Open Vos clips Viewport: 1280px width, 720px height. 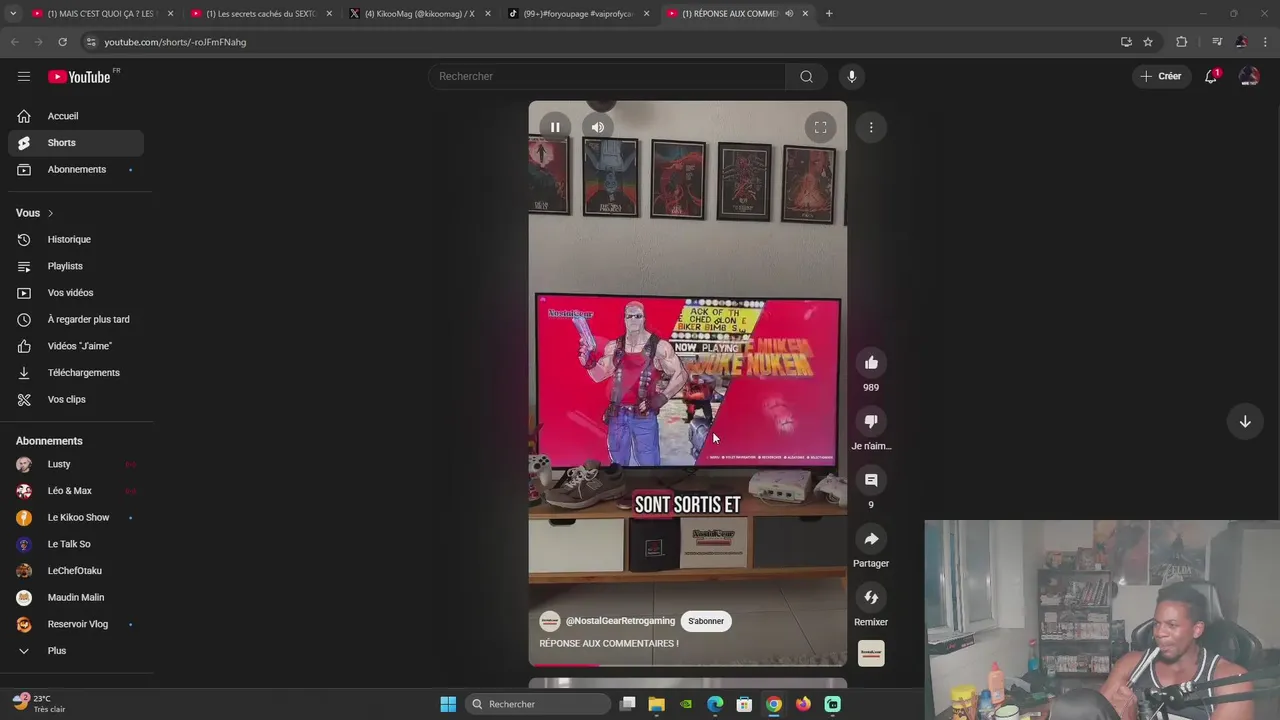tap(76, 400)
